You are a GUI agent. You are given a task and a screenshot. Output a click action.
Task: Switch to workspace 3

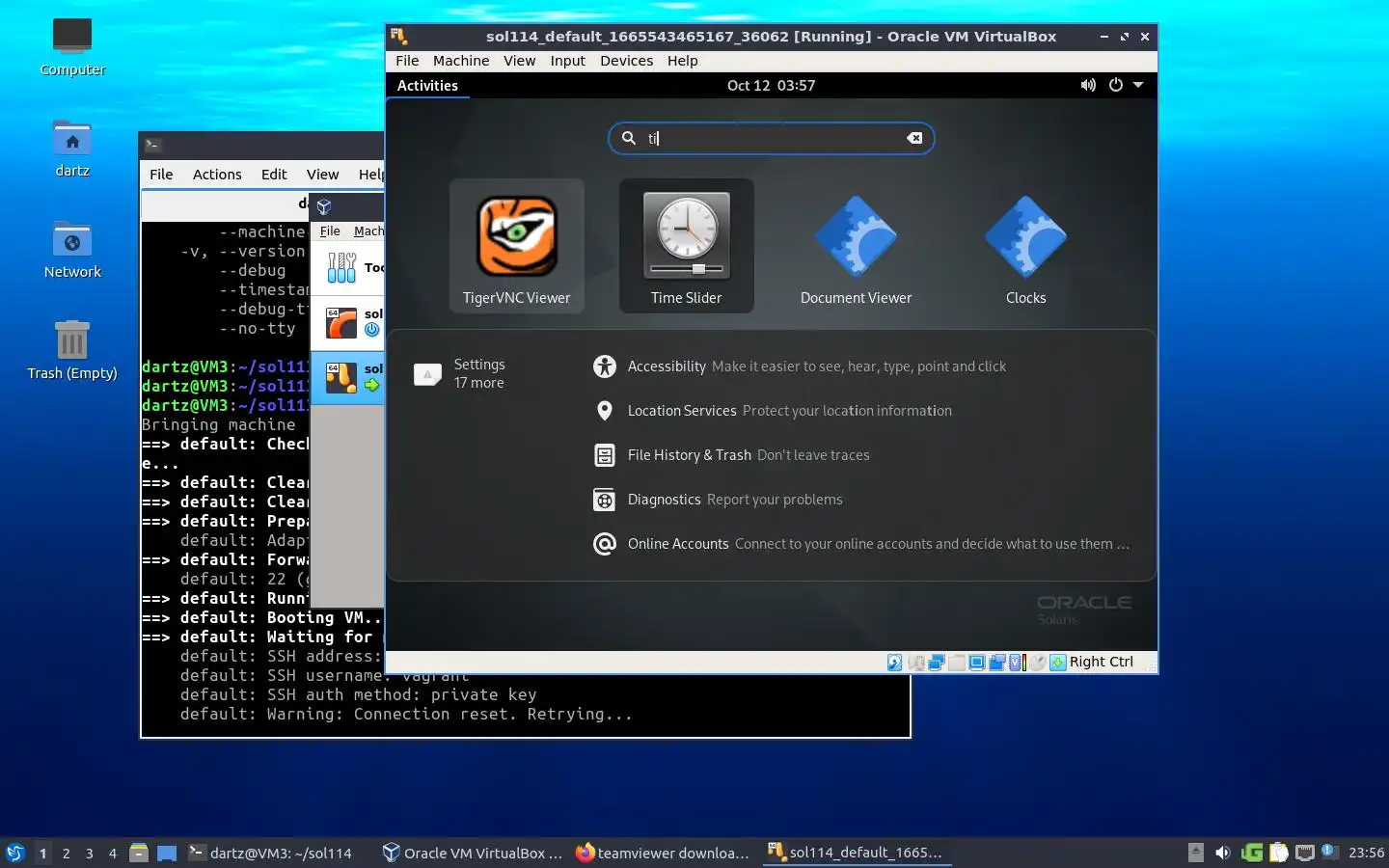pos(90,853)
